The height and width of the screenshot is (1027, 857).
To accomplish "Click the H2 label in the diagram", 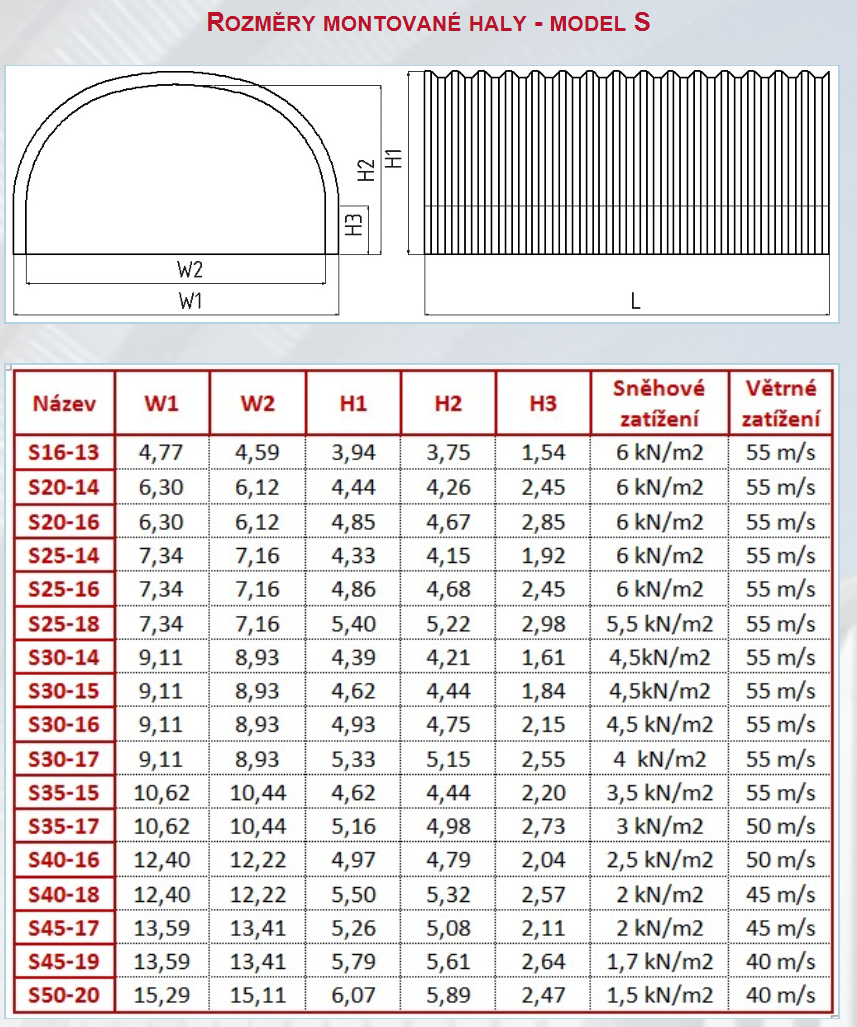I will coord(366,170).
